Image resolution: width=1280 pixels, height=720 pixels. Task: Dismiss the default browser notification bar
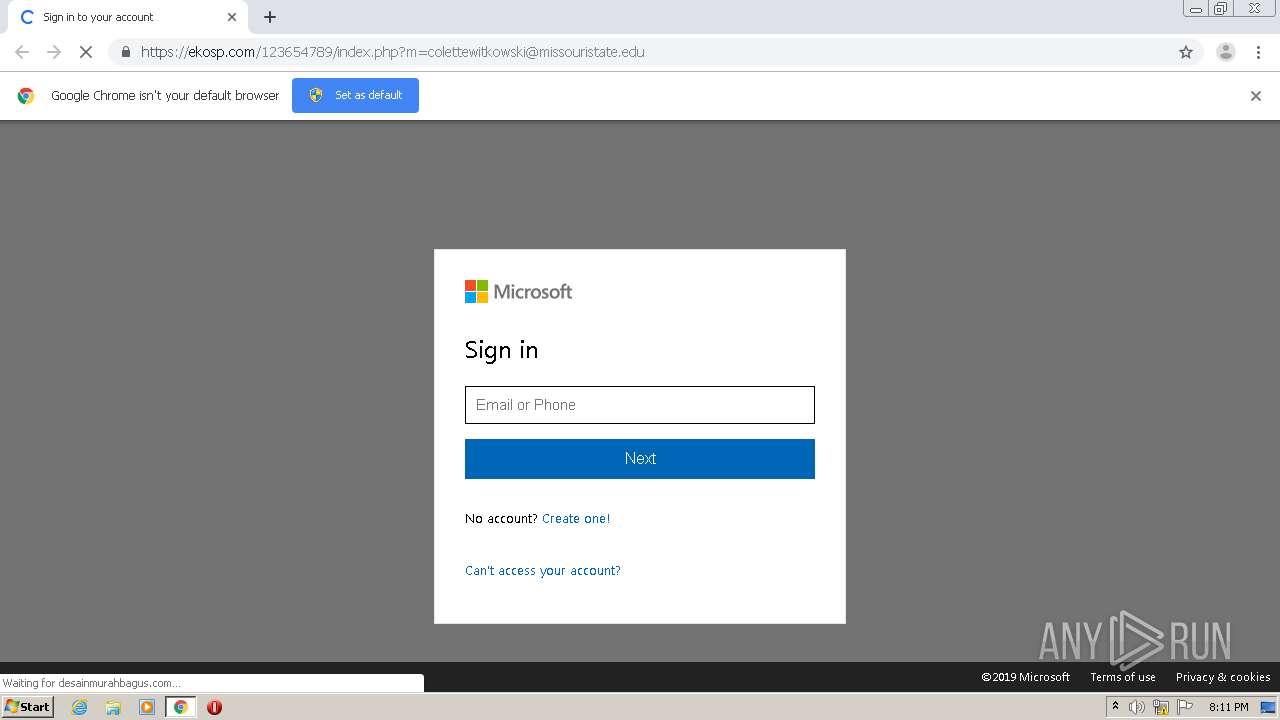pyautogui.click(x=1256, y=96)
